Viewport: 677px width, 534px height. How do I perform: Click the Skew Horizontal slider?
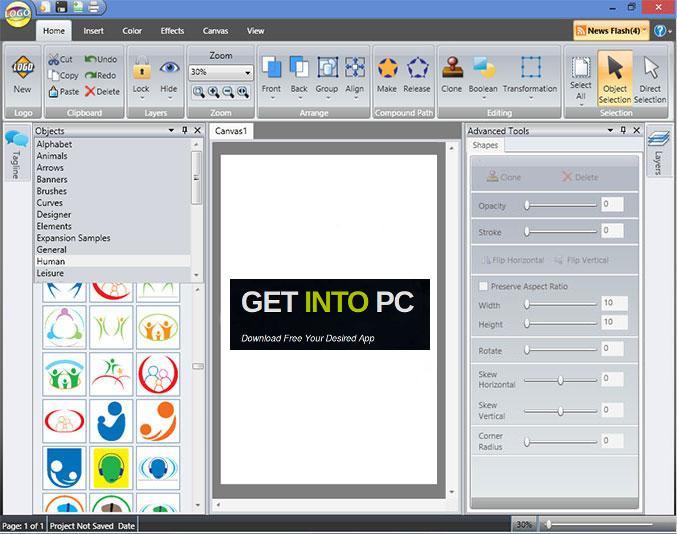[560, 380]
